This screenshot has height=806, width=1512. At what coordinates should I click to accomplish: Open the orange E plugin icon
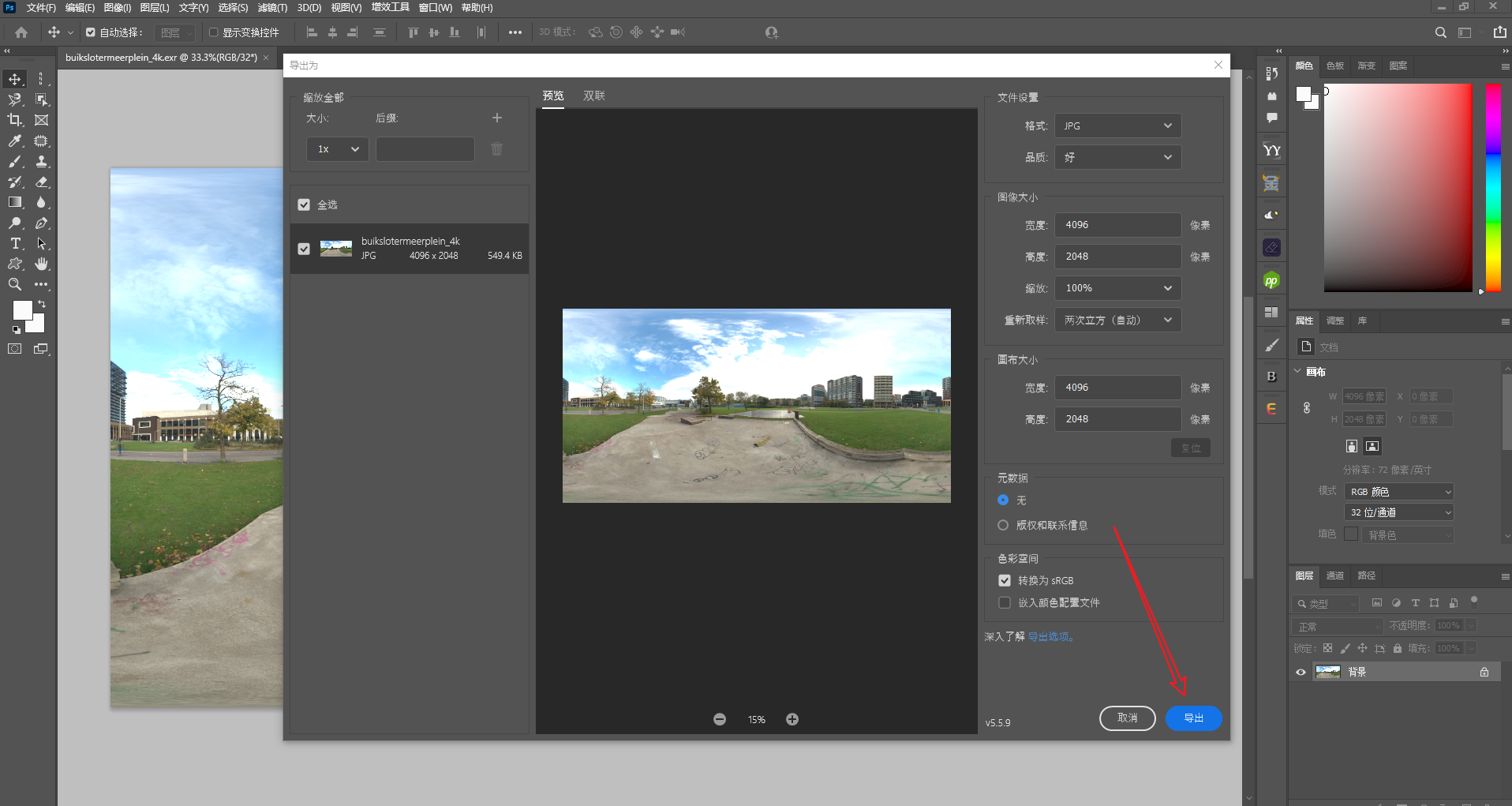click(x=1271, y=409)
